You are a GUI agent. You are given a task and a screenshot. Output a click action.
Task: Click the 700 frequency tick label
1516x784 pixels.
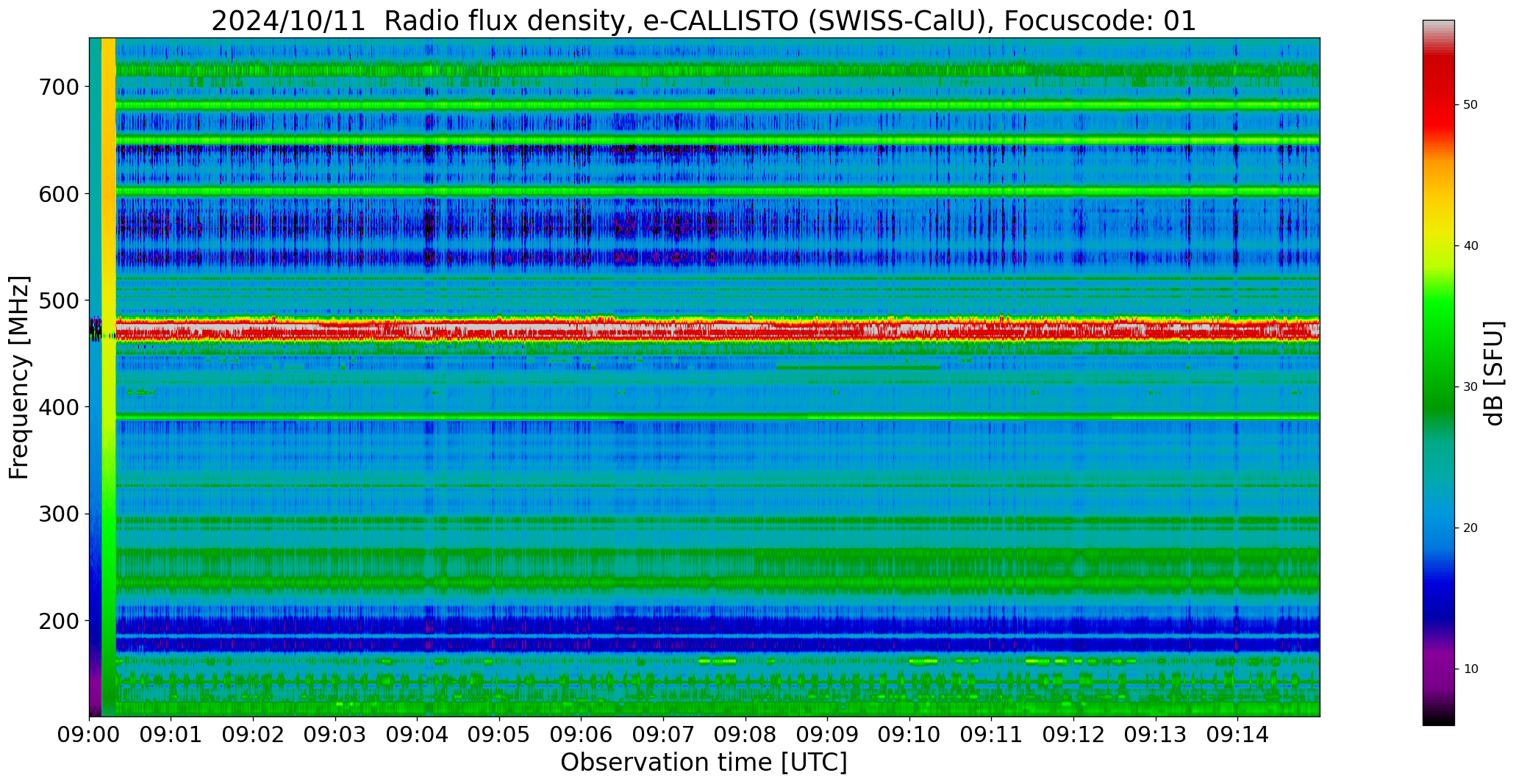pyautogui.click(x=58, y=87)
